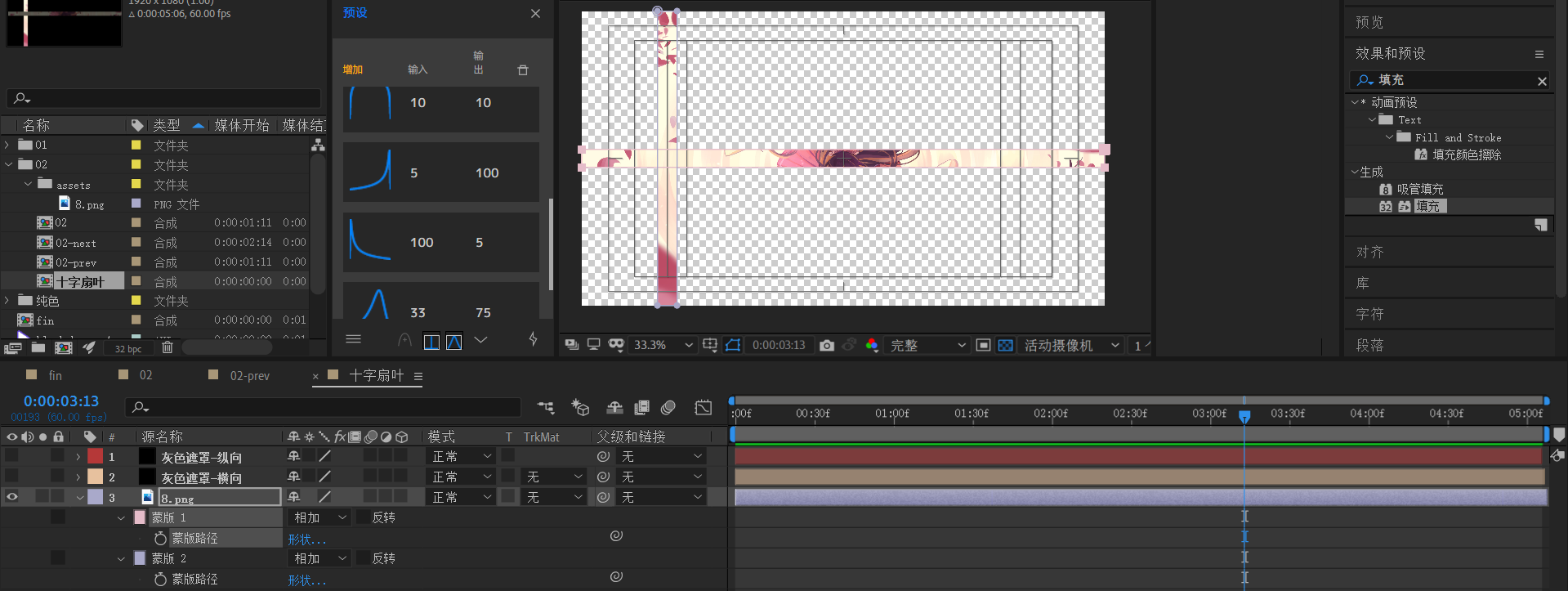Expand the chevron in presets panel toolbar
The image size is (1568, 591).
[x=480, y=340]
